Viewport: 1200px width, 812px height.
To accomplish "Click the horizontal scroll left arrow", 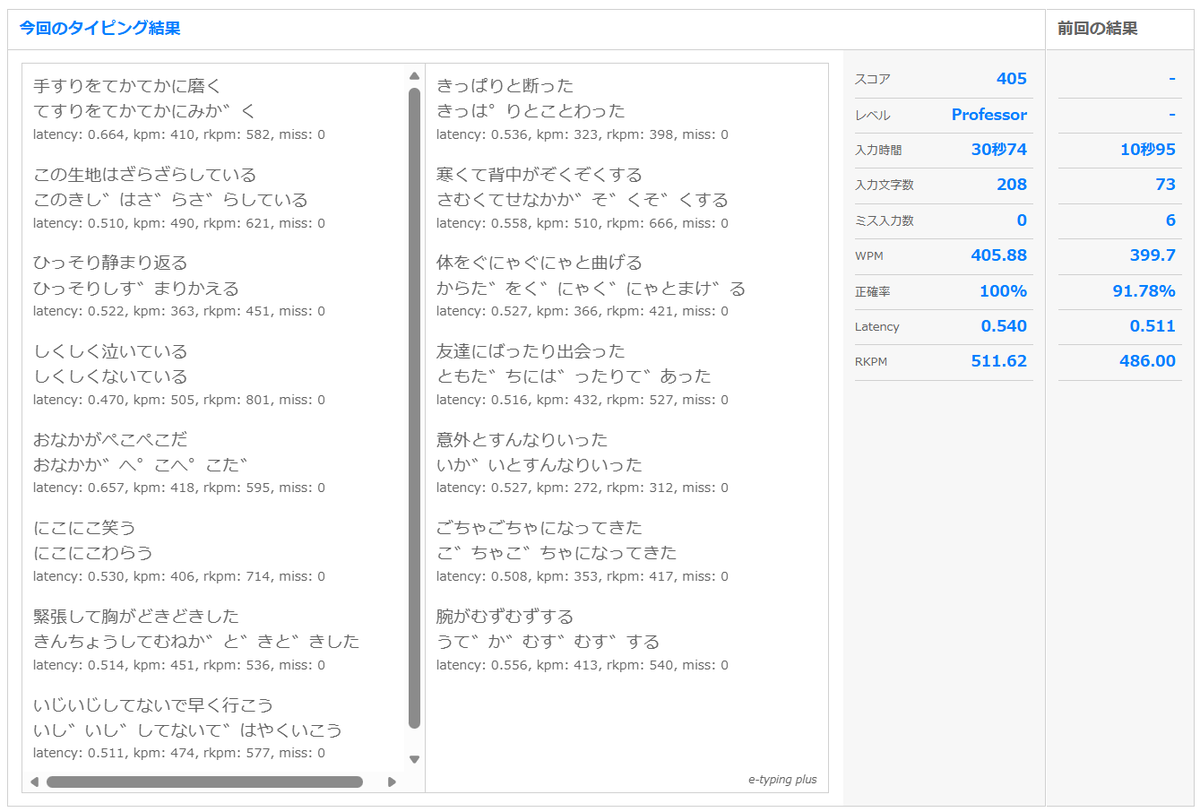I will [x=34, y=782].
